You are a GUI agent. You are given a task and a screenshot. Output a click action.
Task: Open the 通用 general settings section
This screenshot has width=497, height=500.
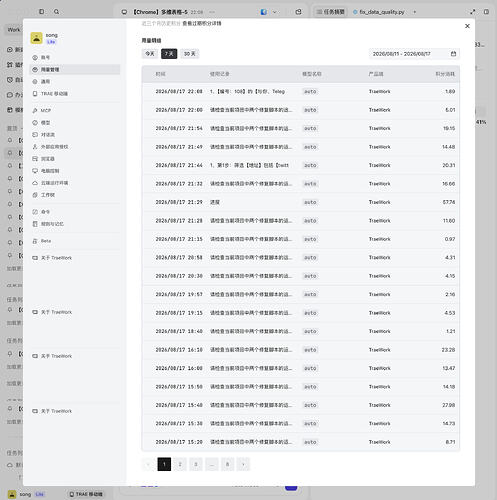[75, 81]
